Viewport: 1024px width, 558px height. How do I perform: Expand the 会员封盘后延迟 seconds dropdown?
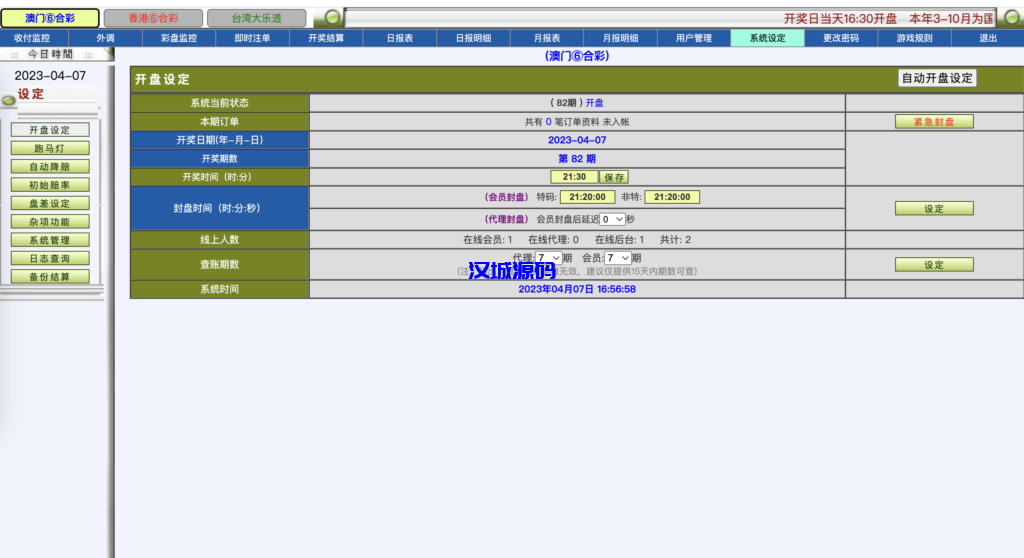click(x=613, y=219)
